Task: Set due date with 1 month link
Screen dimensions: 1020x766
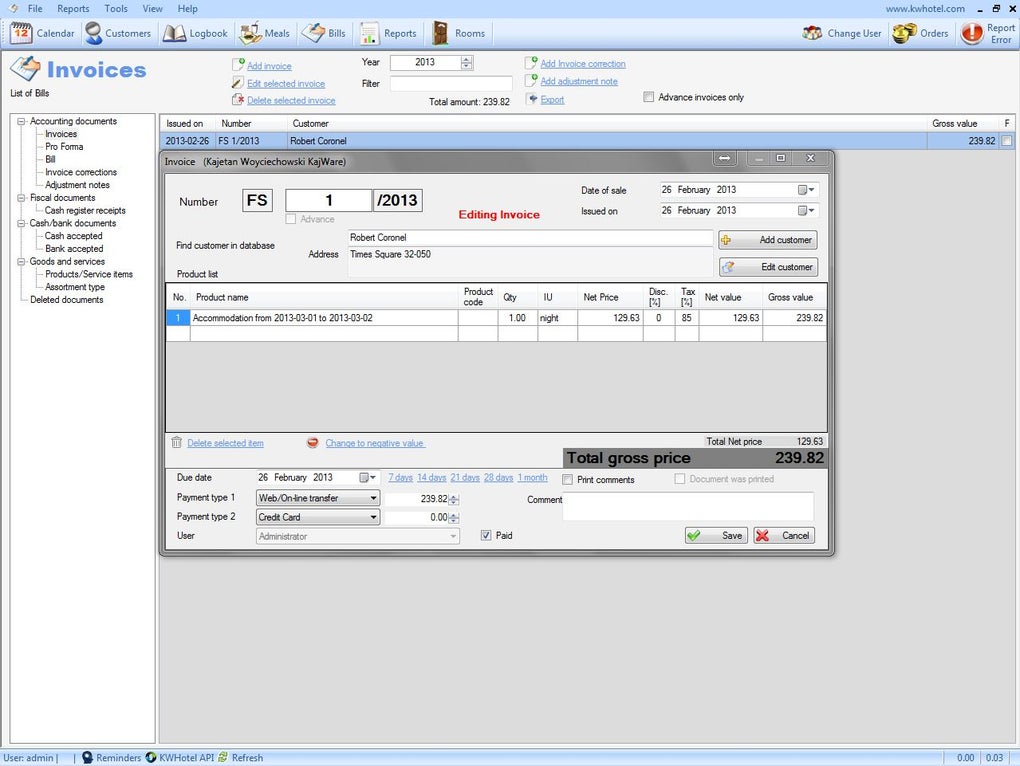Action: 532,477
